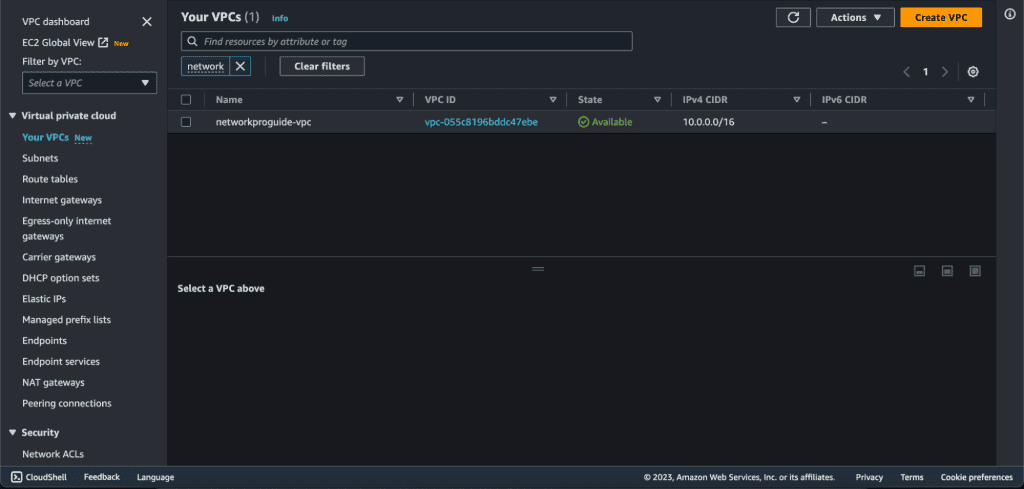Close the VPC dashboard navigation pane

pos(147,22)
